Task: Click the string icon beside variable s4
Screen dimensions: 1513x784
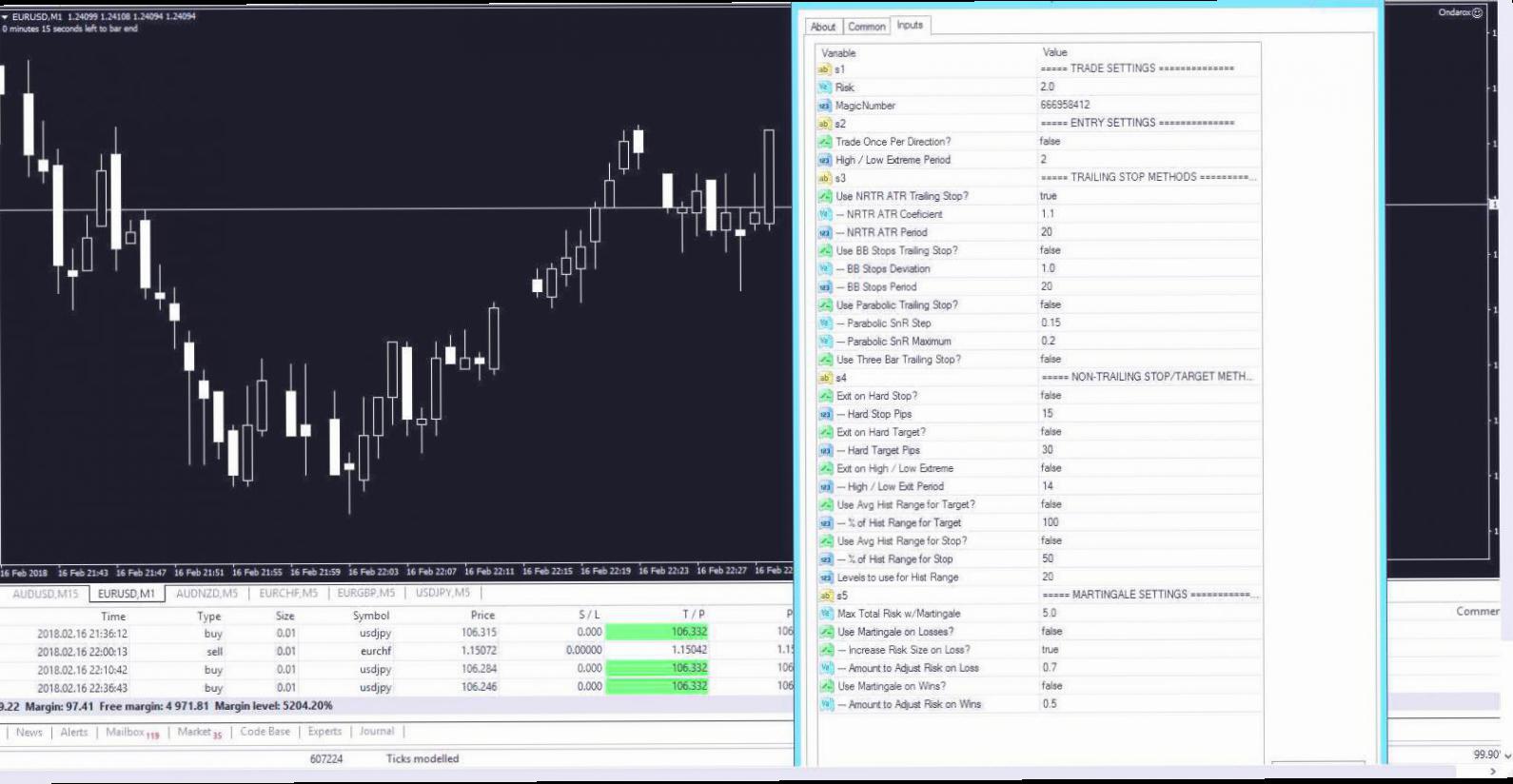Action: 825,378
